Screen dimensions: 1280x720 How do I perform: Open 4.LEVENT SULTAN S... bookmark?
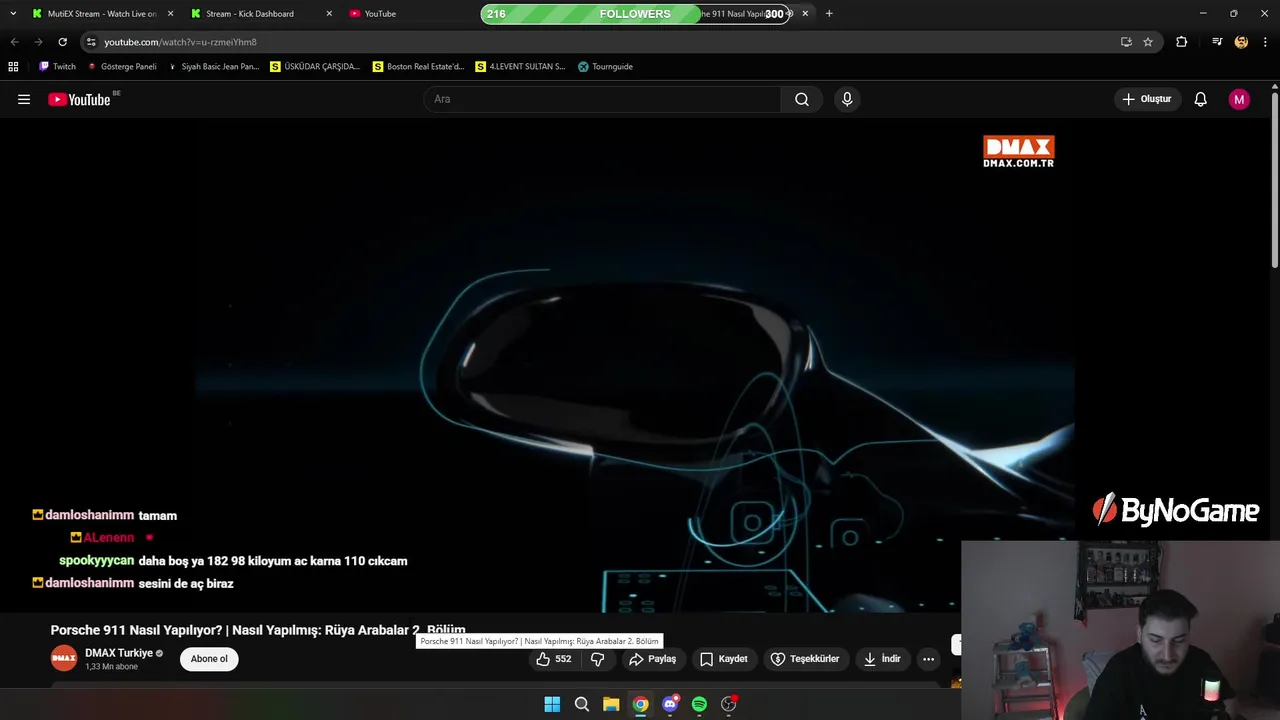[520, 67]
